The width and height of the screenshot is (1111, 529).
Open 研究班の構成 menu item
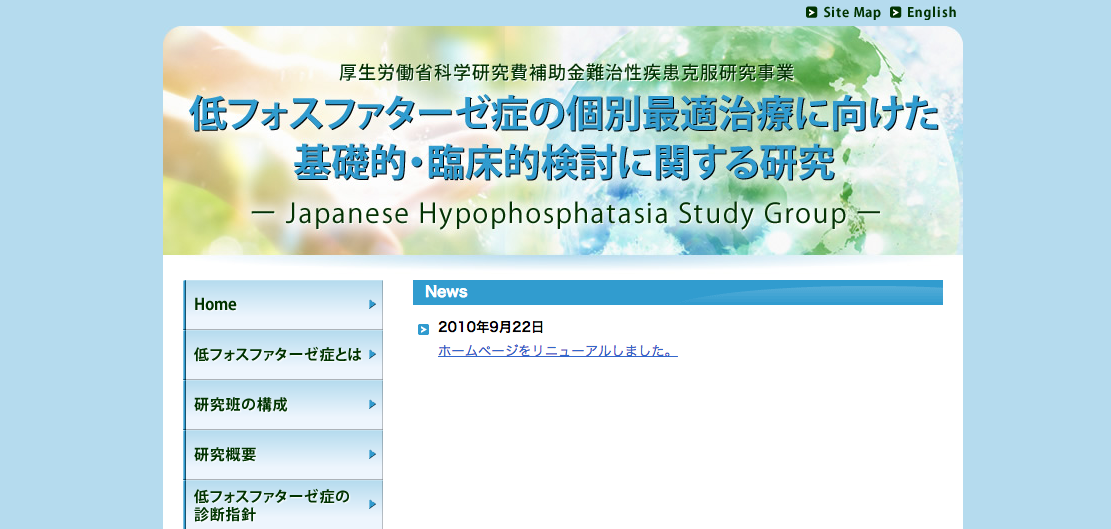coord(283,405)
